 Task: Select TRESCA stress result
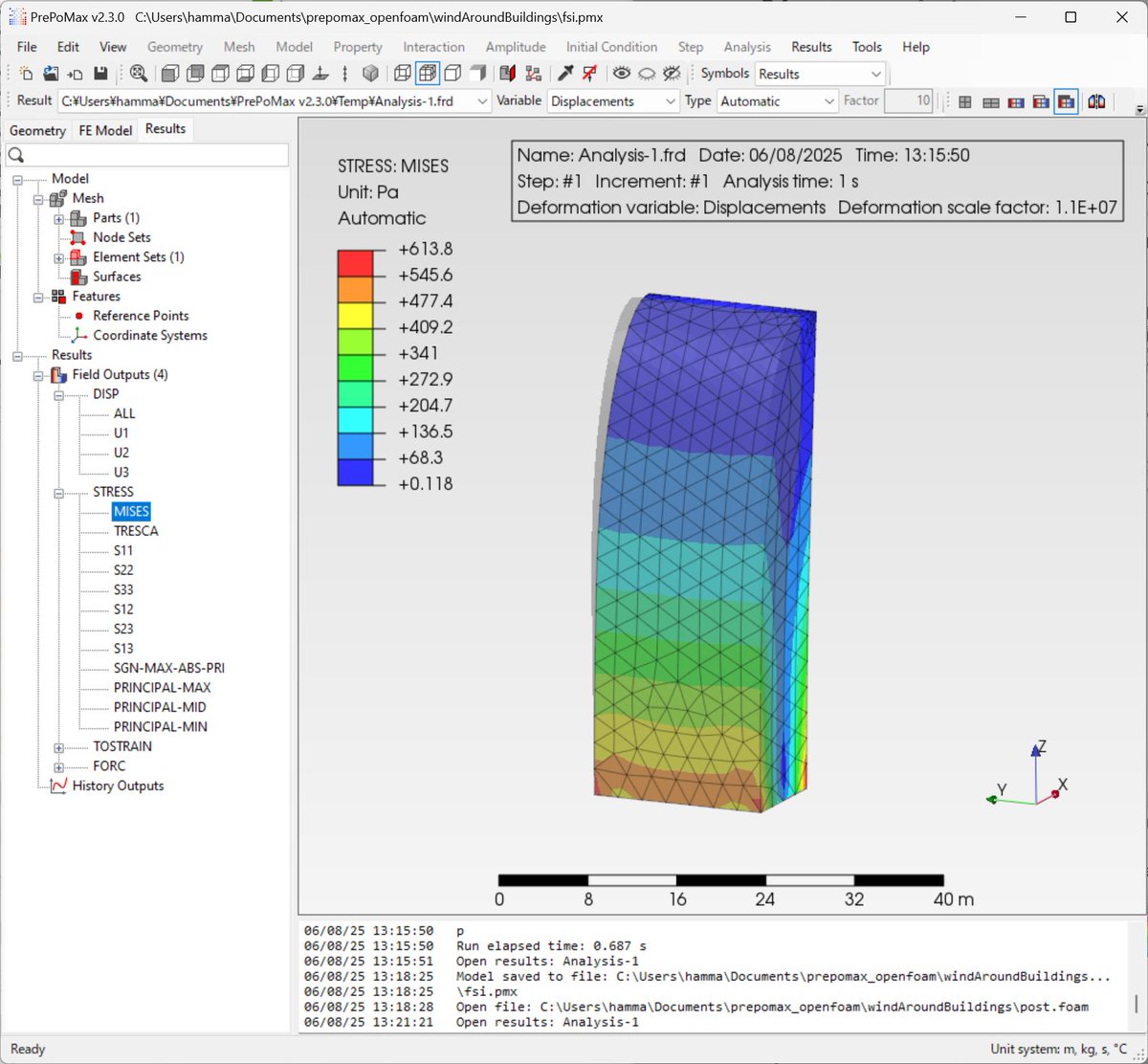136,531
